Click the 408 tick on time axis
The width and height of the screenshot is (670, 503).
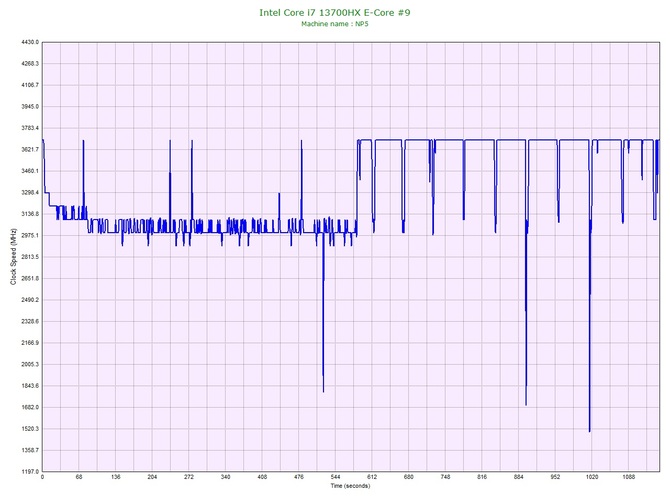tap(262, 477)
